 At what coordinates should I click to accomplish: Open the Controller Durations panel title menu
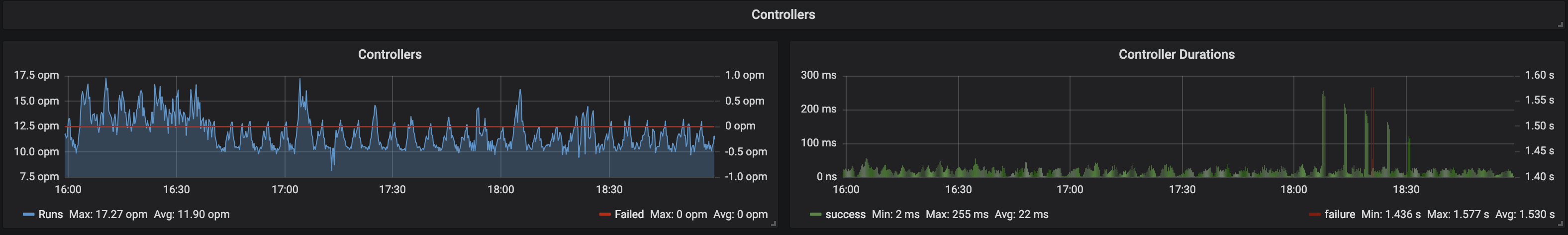[x=1176, y=54]
